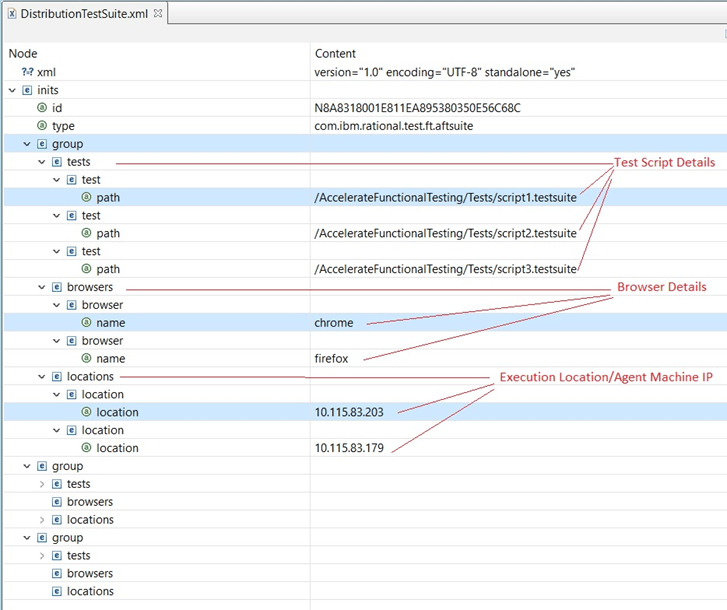727x610 pixels.
Task: Collapse the highlighted first group node
Action: (27, 144)
